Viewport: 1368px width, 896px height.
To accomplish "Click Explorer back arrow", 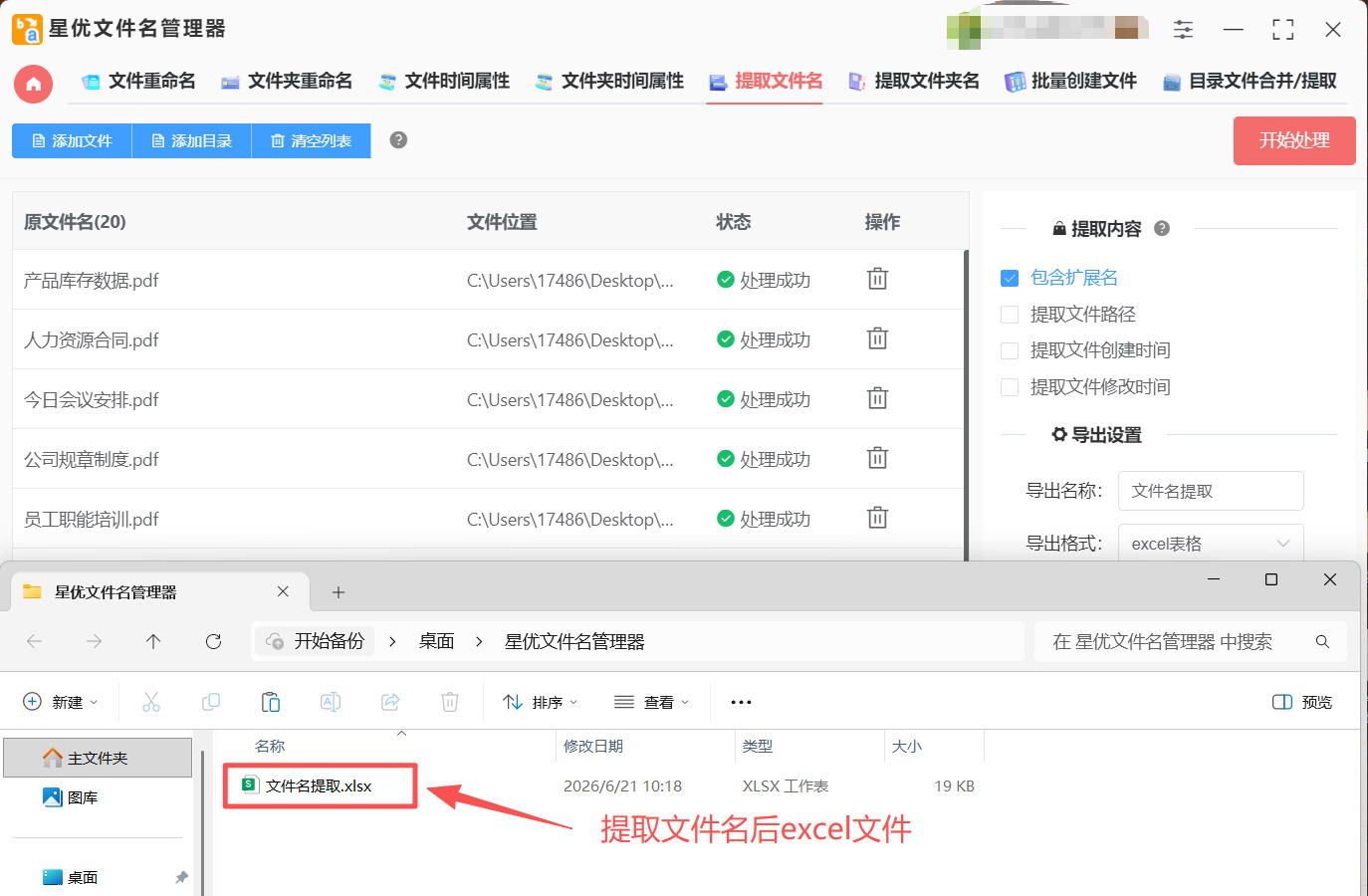I will [34, 642].
